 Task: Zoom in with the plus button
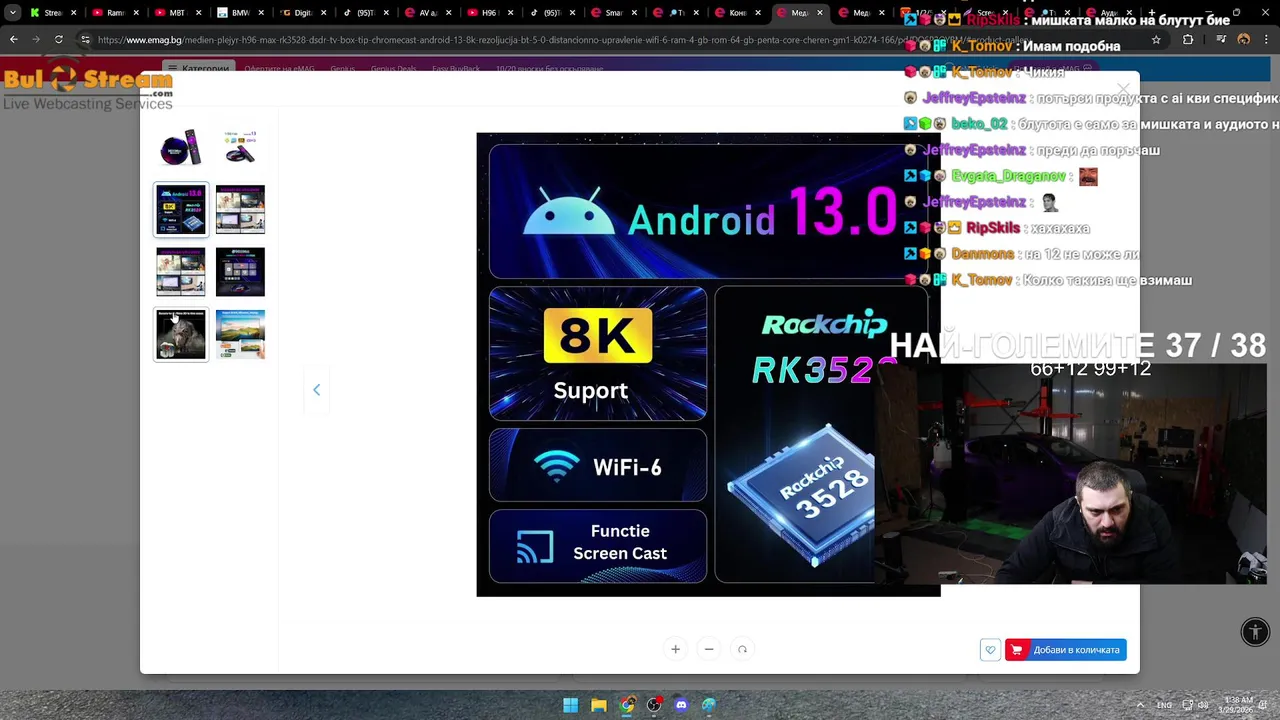click(x=675, y=649)
